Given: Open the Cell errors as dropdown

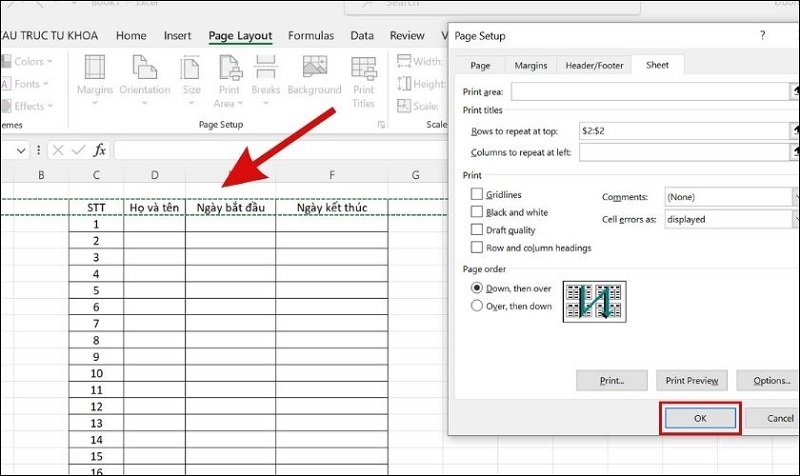Looking at the screenshot, I should [730, 219].
